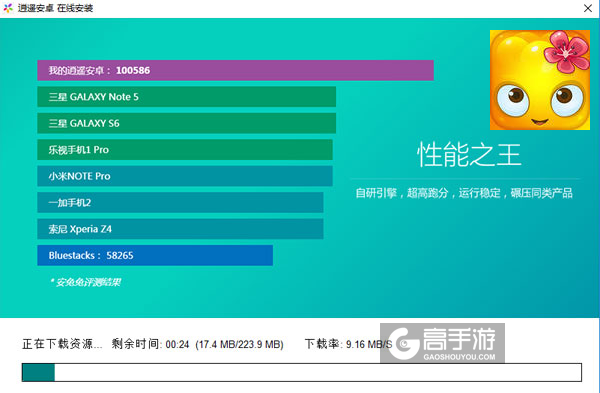600x393 pixels.
Task: Select the 我的逍遥安卓: 100586 score bar
Action: point(235,70)
